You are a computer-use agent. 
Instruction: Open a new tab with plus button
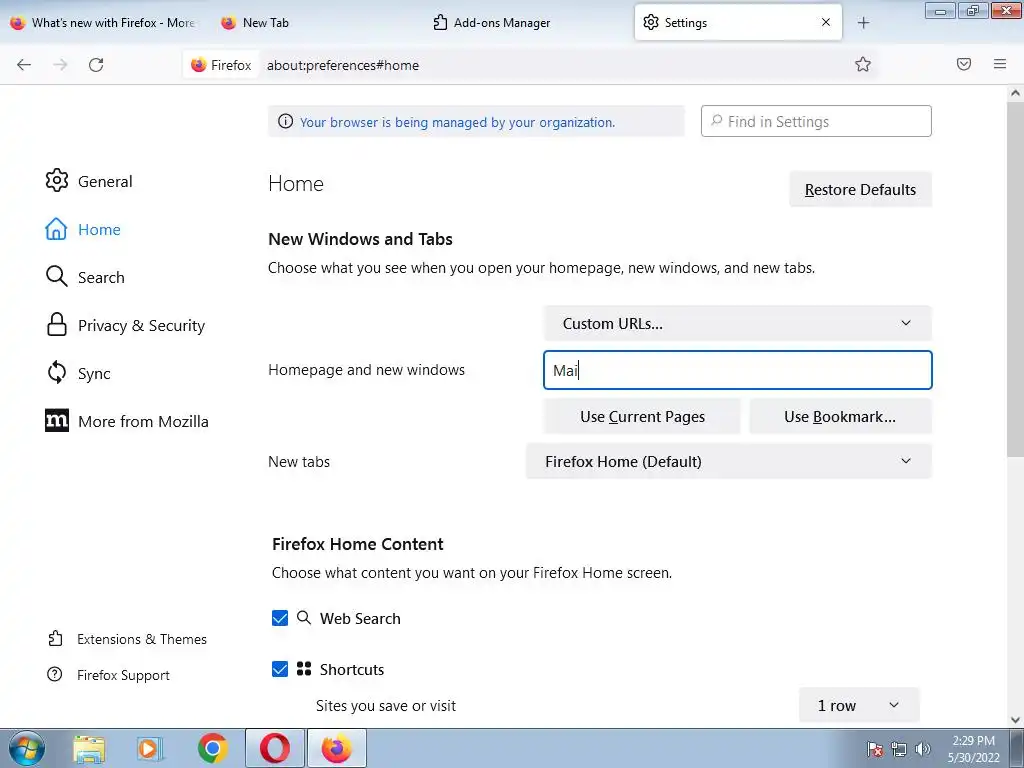point(863,23)
